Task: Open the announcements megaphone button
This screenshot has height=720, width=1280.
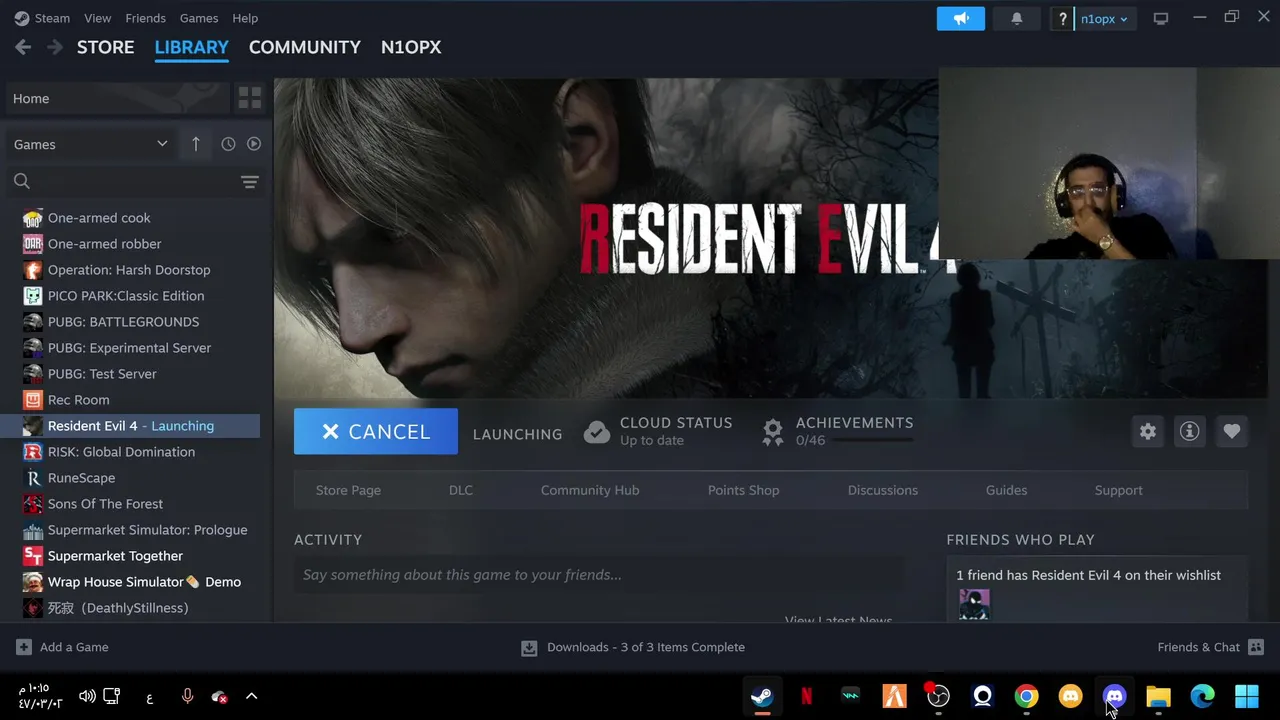Action: 961,18
